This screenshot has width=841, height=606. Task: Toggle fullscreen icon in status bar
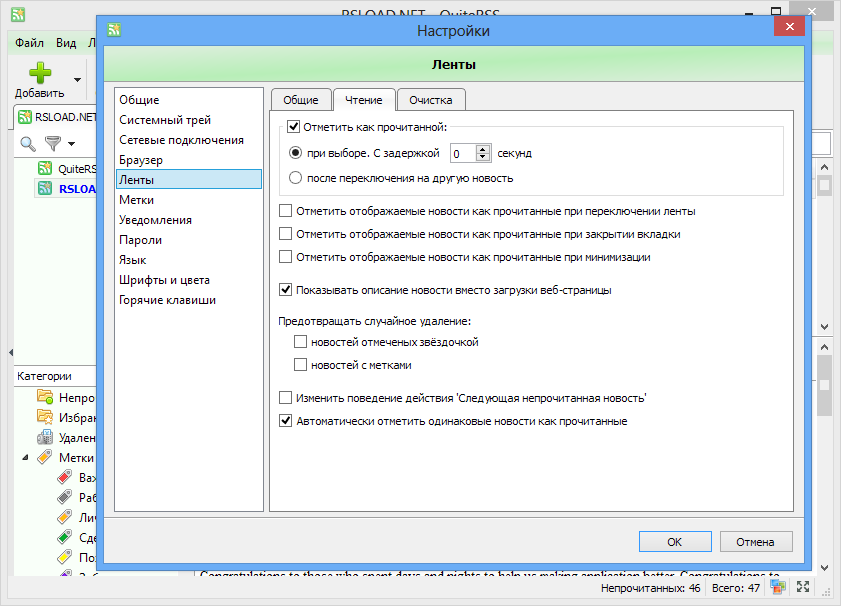coord(803,587)
